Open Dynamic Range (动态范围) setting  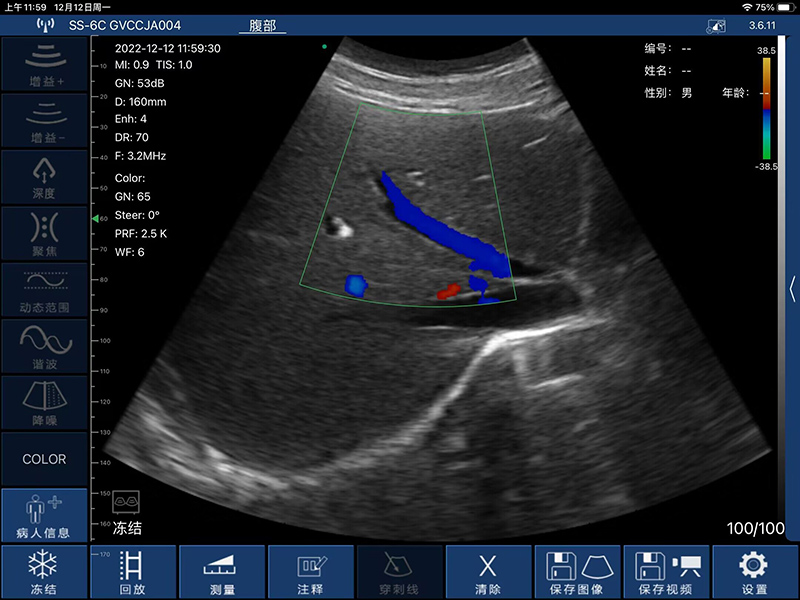pyautogui.click(x=44, y=289)
